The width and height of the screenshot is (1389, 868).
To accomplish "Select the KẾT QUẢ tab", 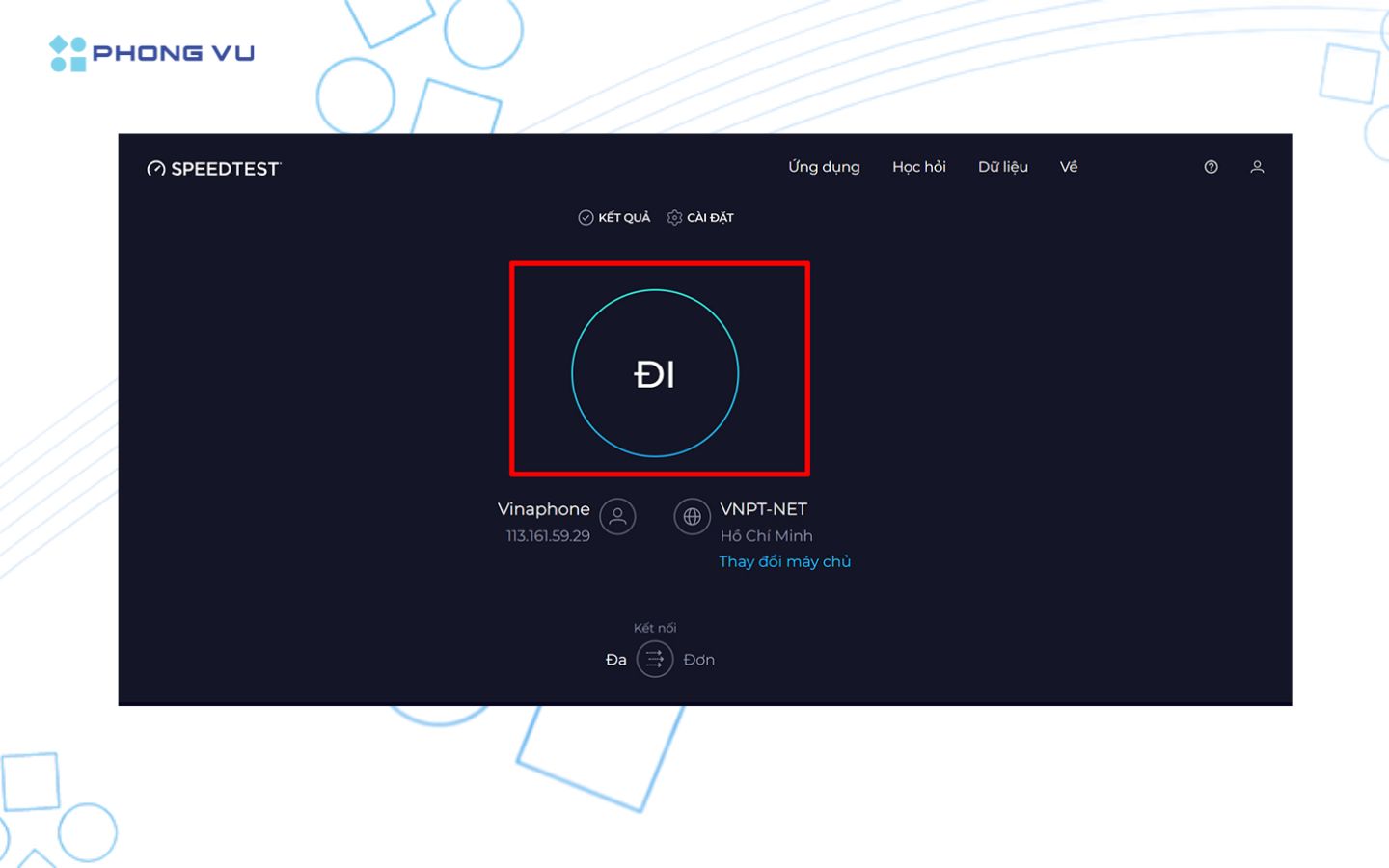I will [x=625, y=217].
